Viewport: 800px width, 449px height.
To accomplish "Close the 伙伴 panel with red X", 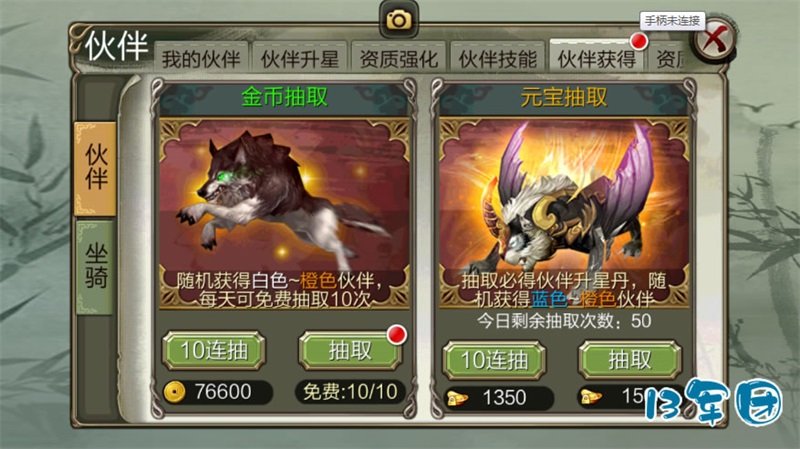I will (715, 40).
